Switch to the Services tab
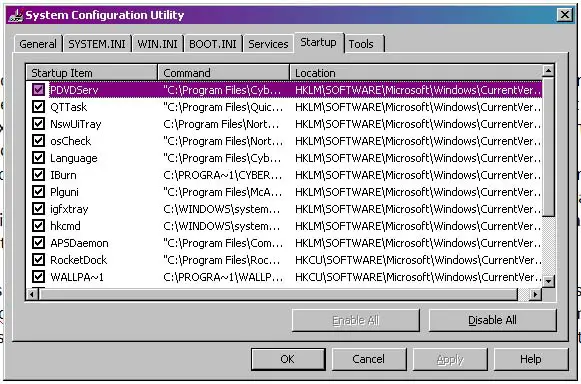 tap(268, 44)
